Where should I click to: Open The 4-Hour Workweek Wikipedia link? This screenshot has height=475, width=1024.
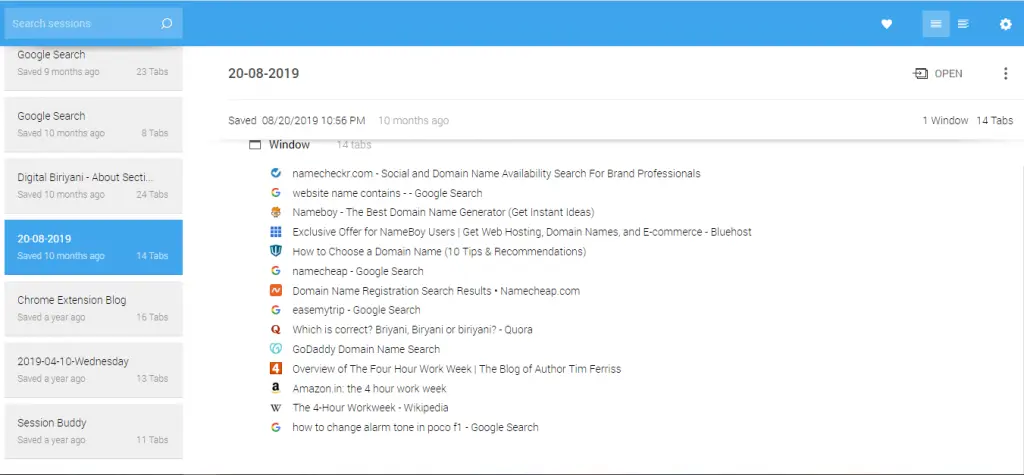(370, 408)
